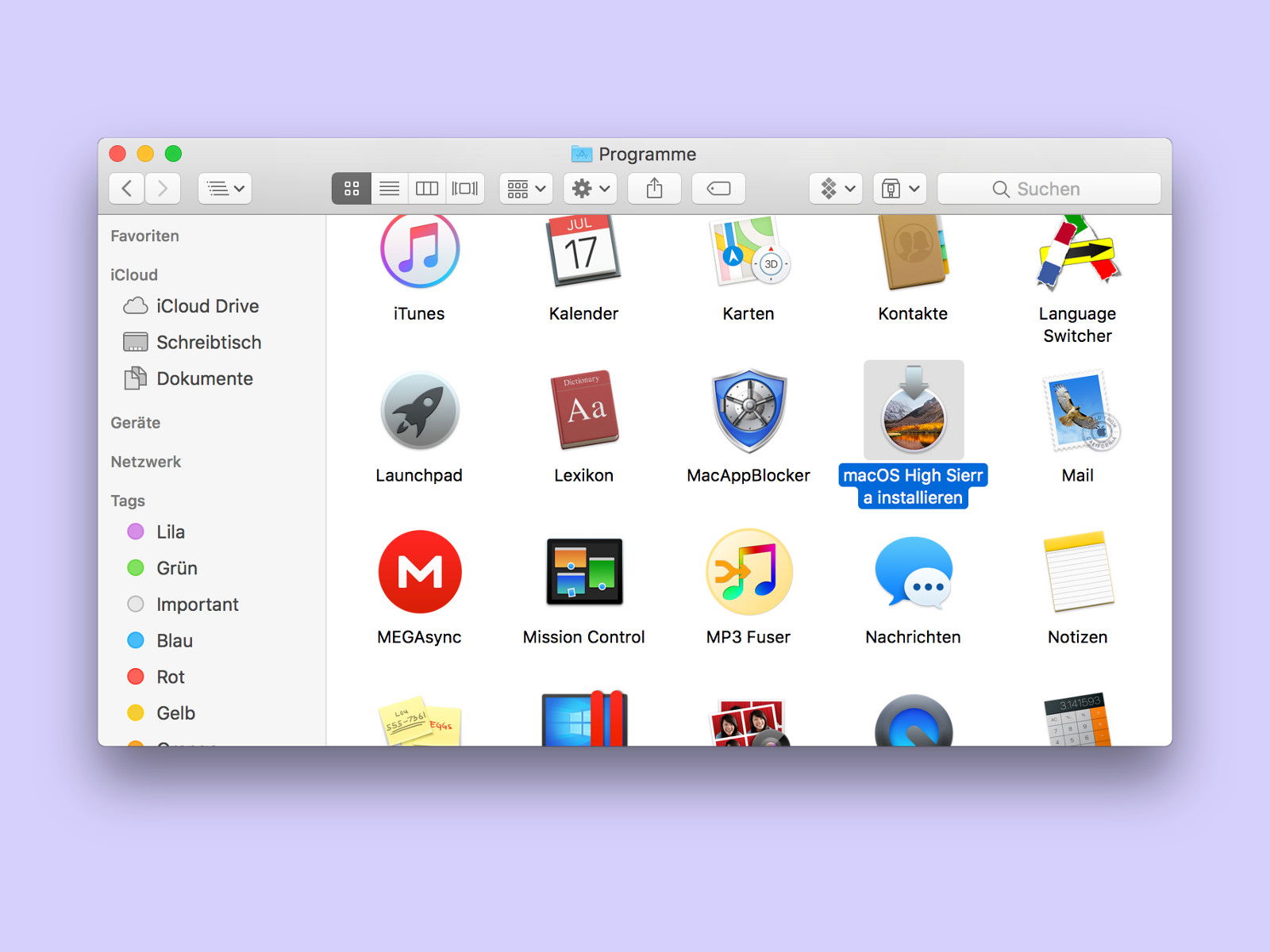Select the calculator app icon
The image size is (1270, 952).
[x=1077, y=719]
